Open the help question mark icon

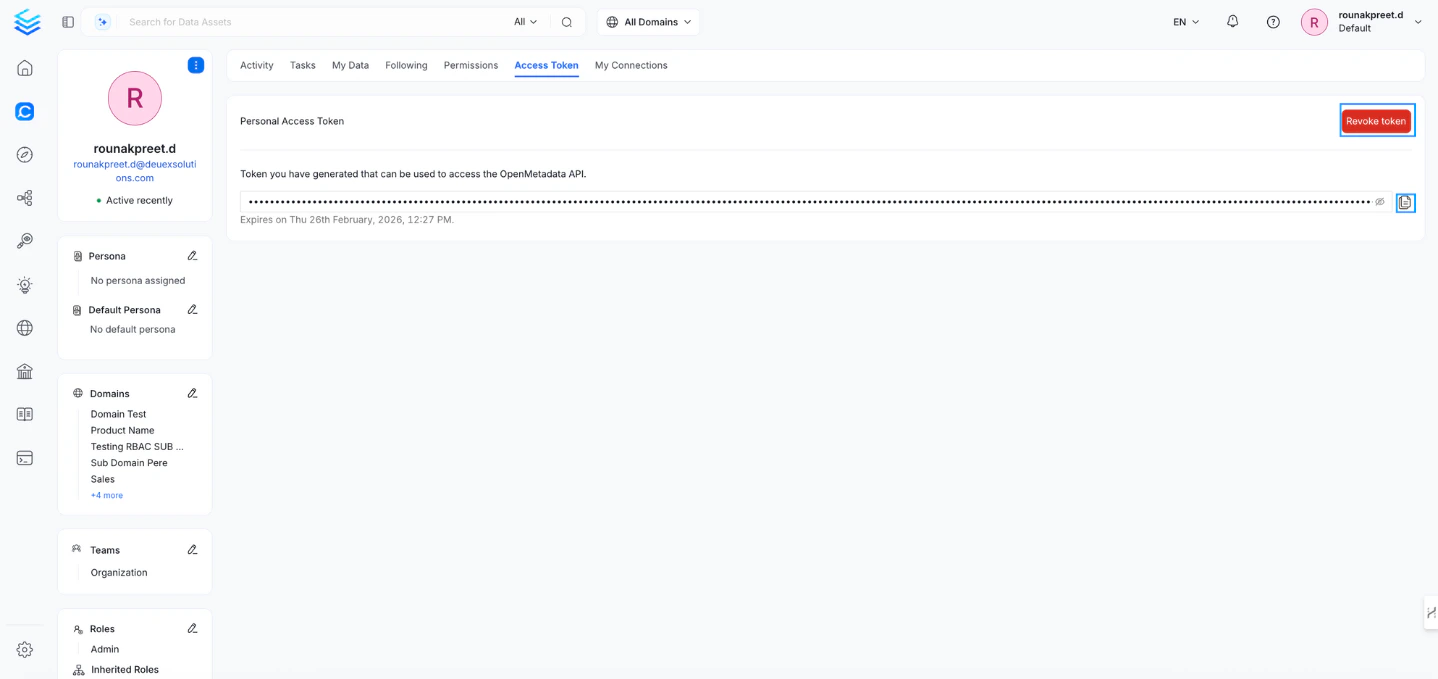pos(1273,22)
